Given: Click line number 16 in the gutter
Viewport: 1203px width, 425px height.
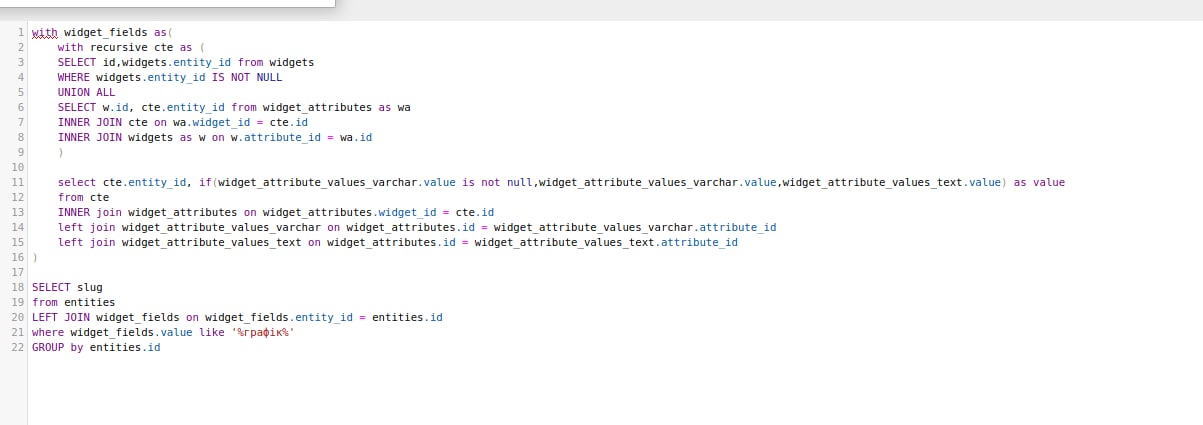Looking at the screenshot, I should pos(18,257).
